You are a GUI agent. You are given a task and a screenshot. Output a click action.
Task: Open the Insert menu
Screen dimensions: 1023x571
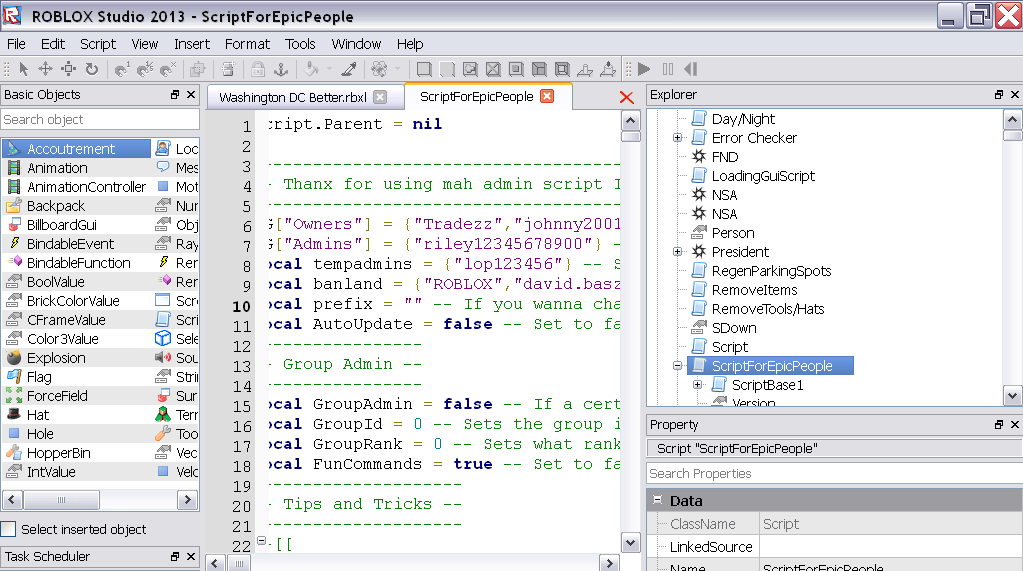[192, 44]
